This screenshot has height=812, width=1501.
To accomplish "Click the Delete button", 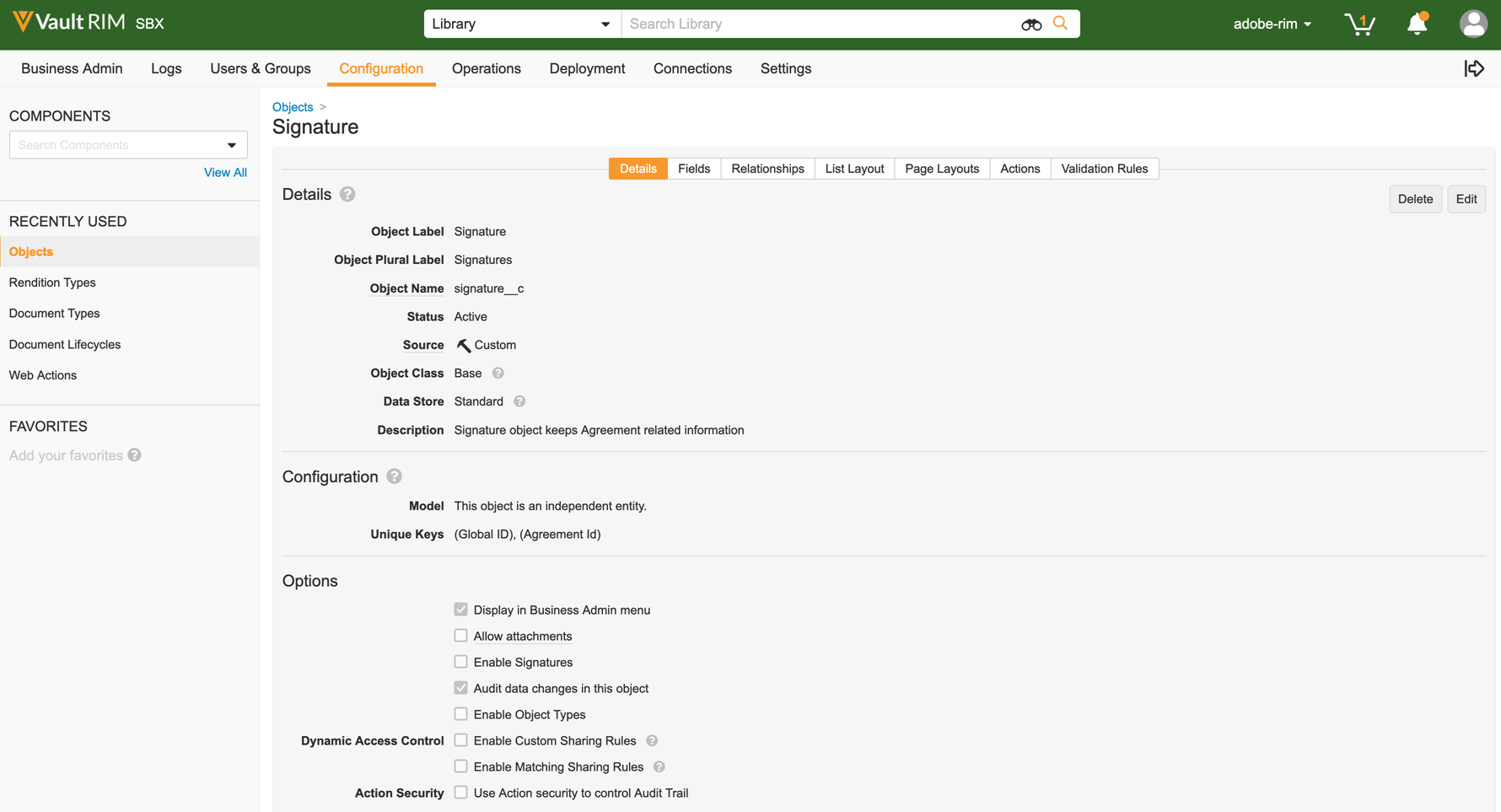I will coord(1415,199).
